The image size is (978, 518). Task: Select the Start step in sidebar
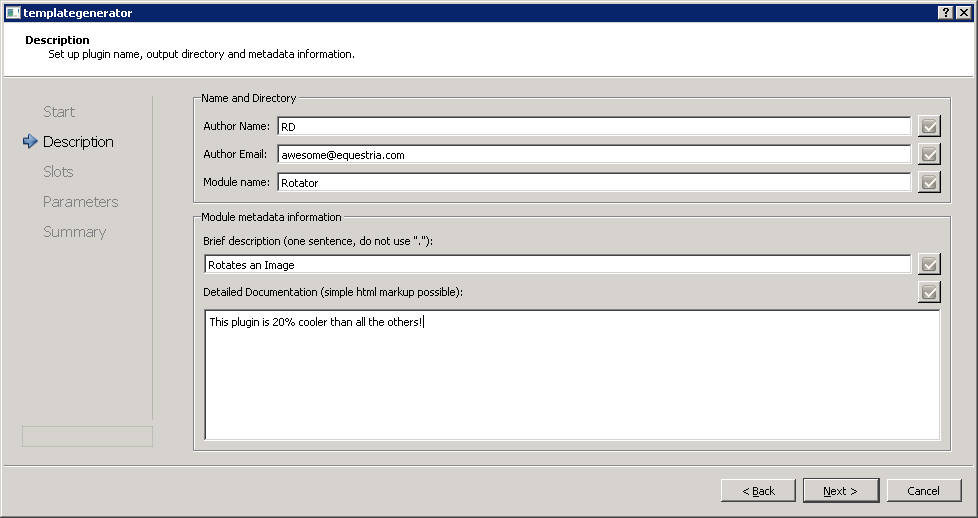(59, 112)
